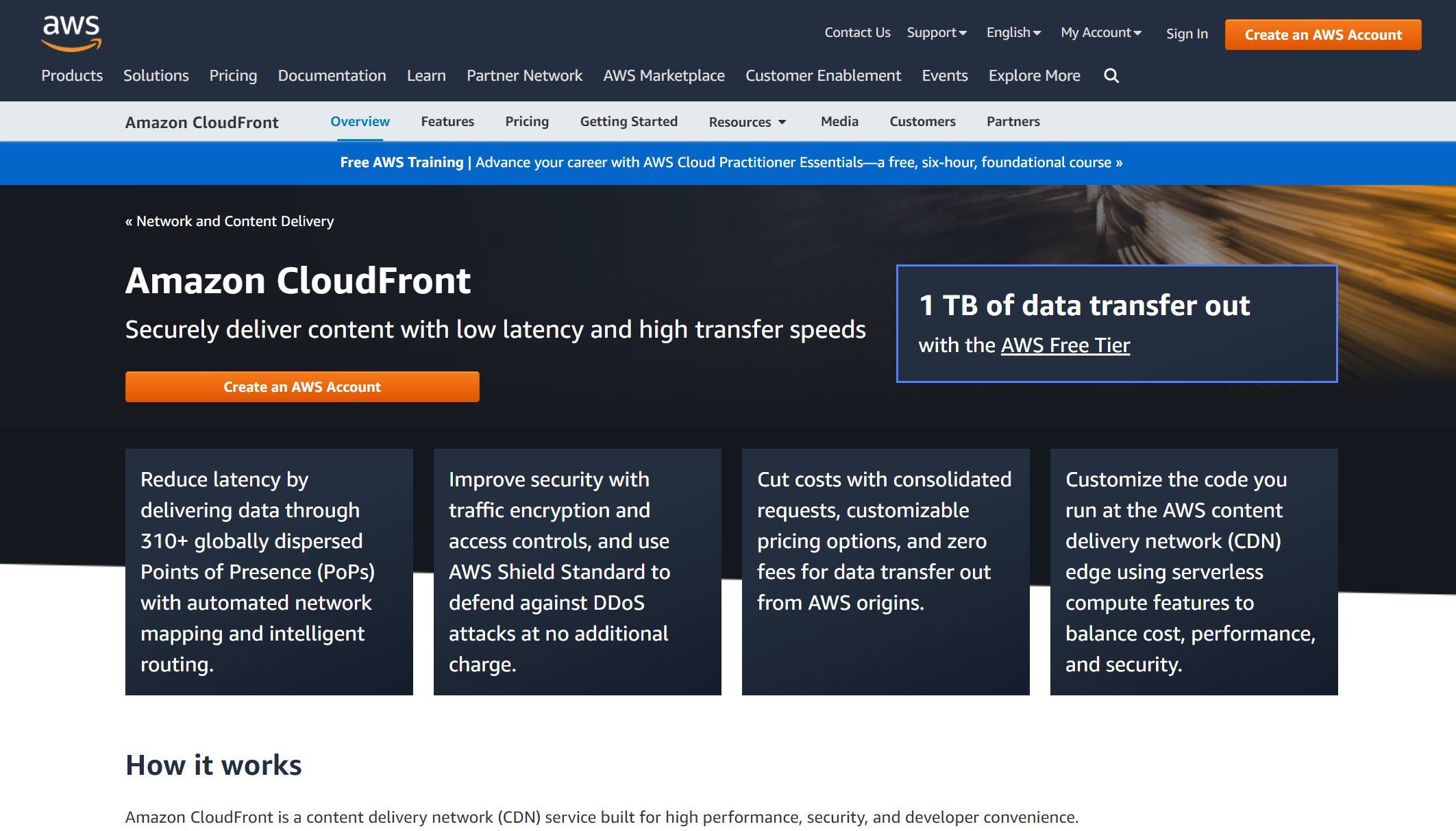Select the CloudFront Pricing tab

point(527,122)
